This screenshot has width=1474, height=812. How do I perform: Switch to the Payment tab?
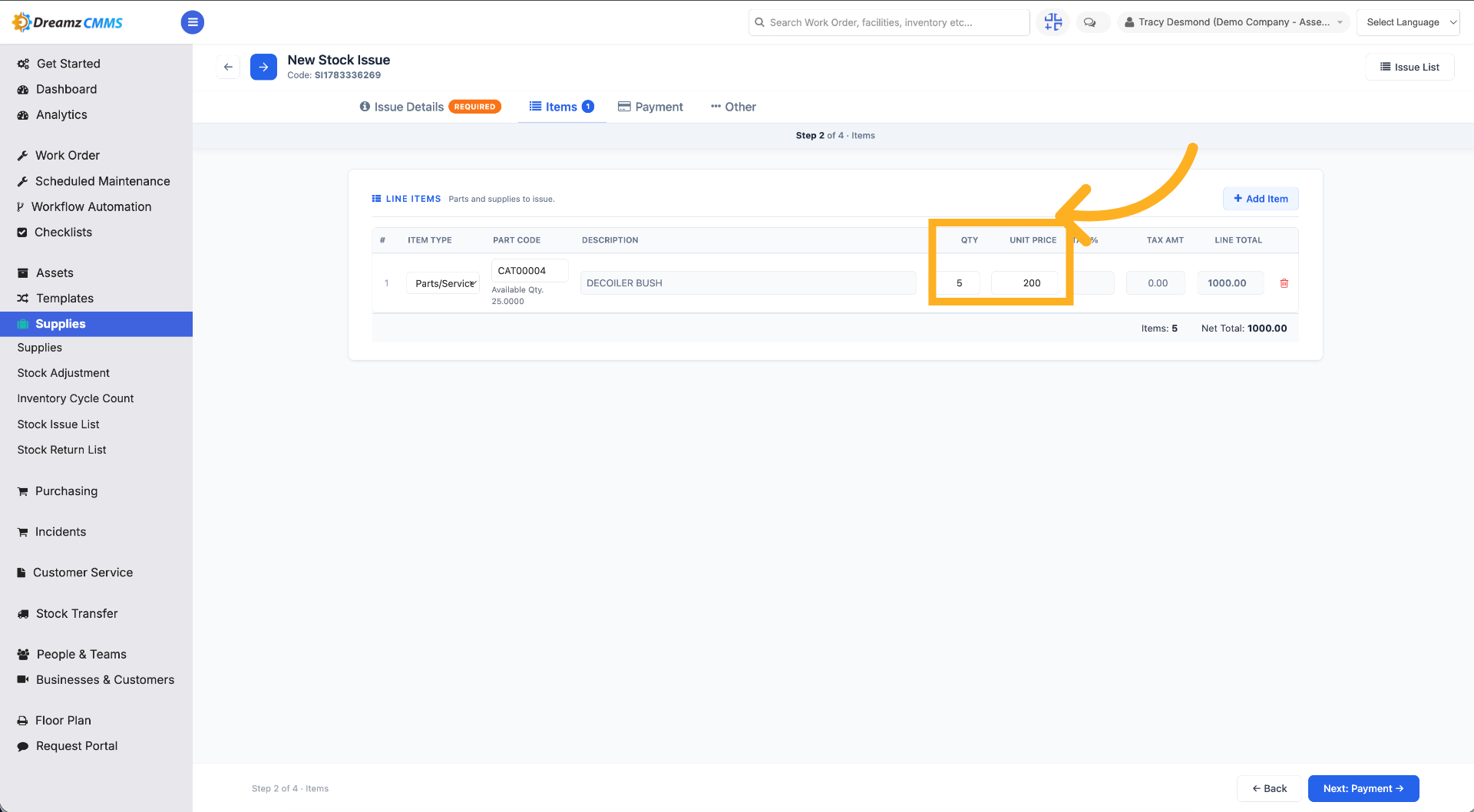(650, 107)
